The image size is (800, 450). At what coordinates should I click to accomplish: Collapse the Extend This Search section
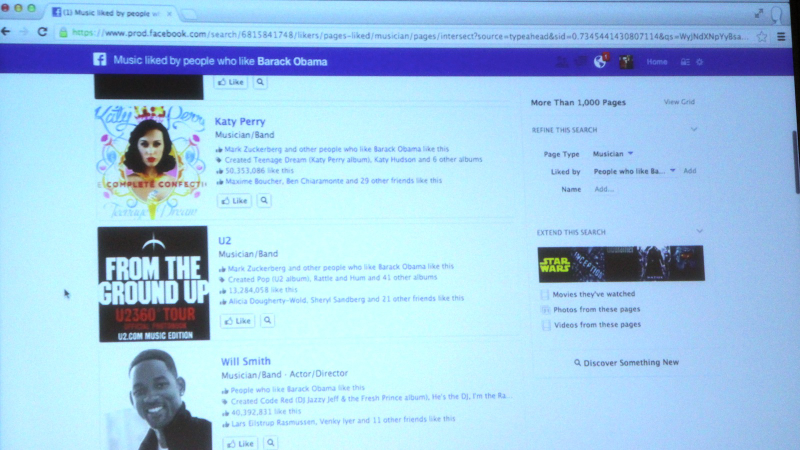click(699, 231)
